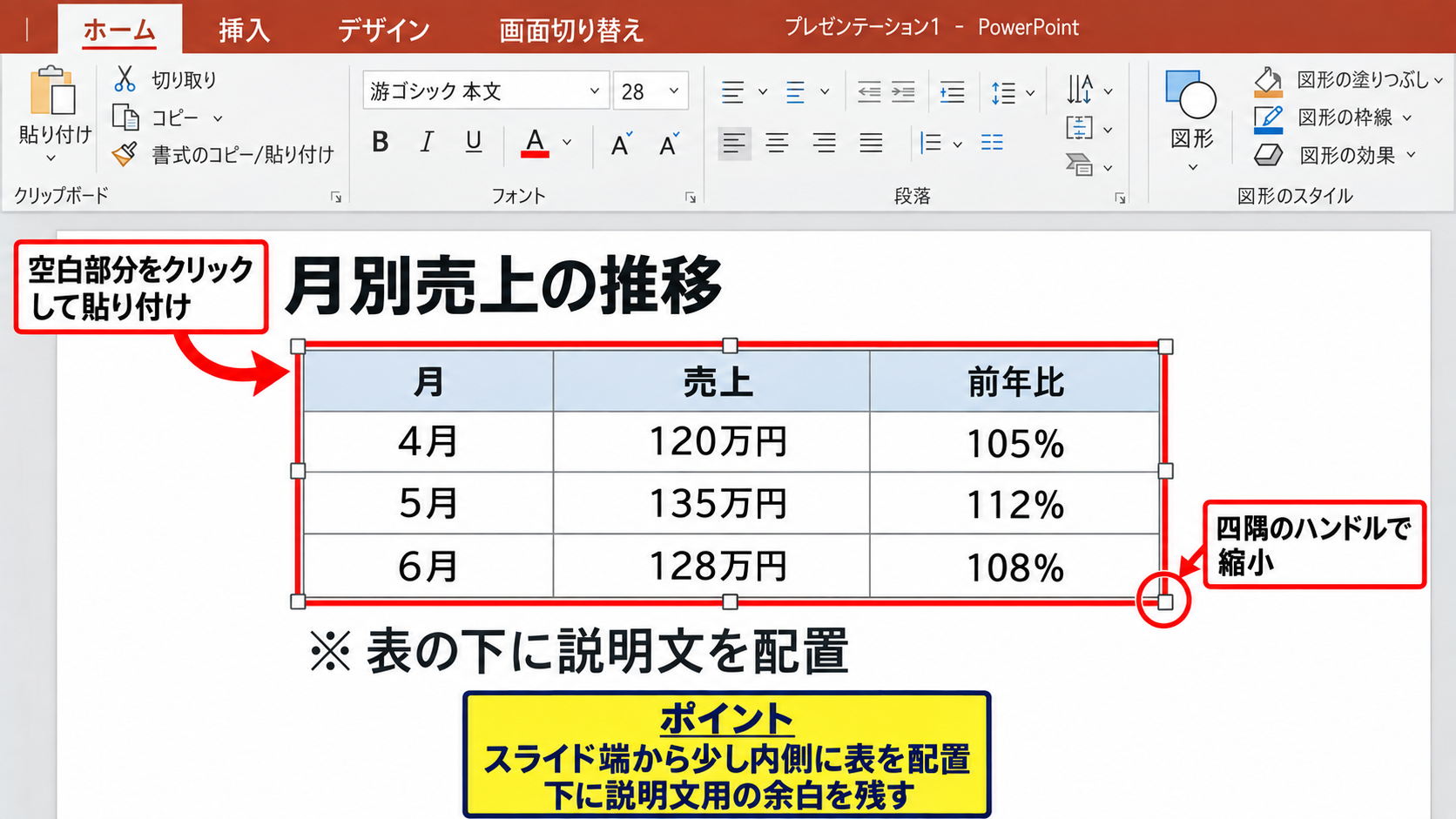Screen dimensions: 1456x819
Task: Click the Copy (コピー) icon
Action: [x=125, y=117]
